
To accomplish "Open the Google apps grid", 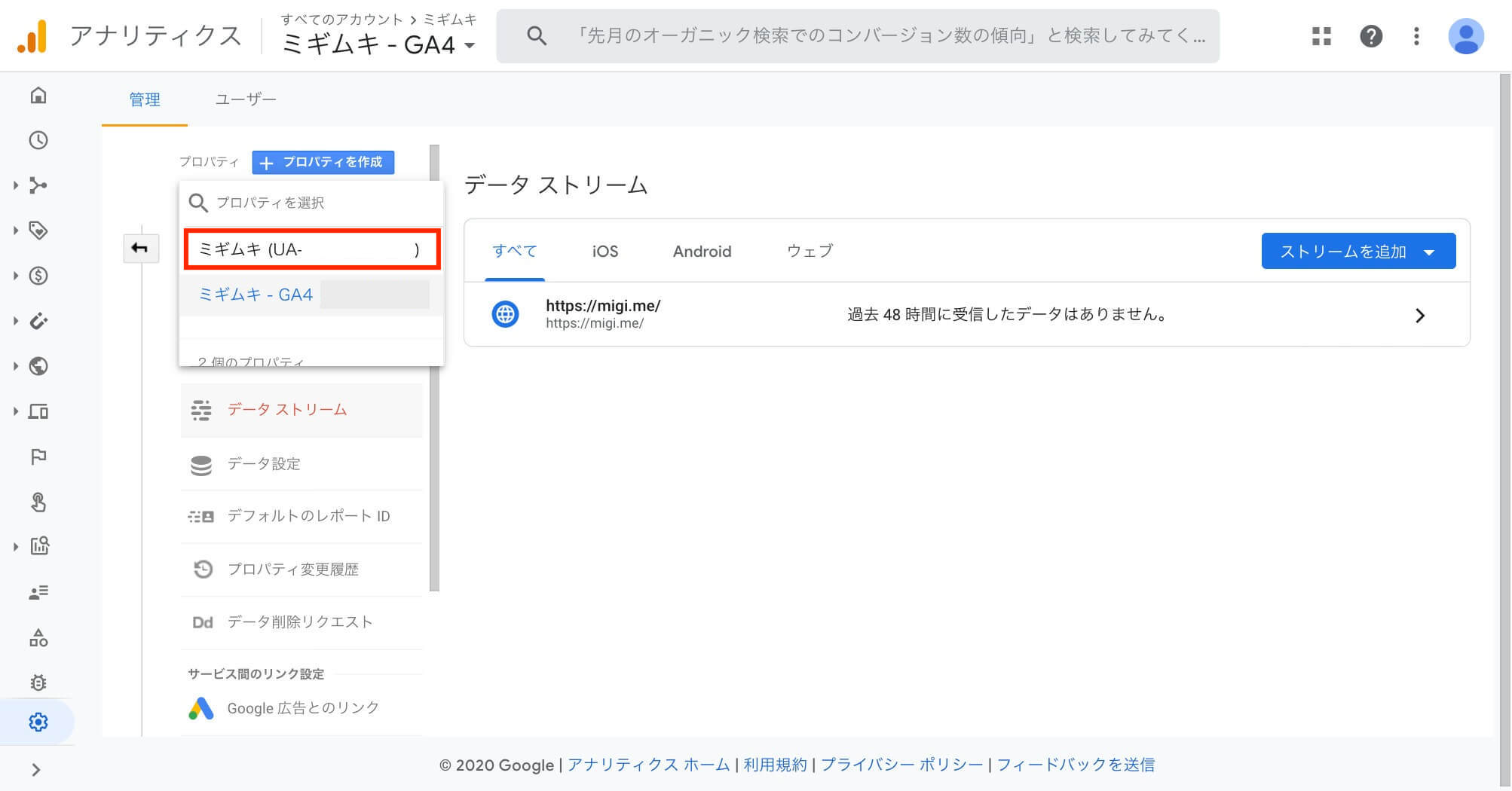I will click(x=1321, y=36).
